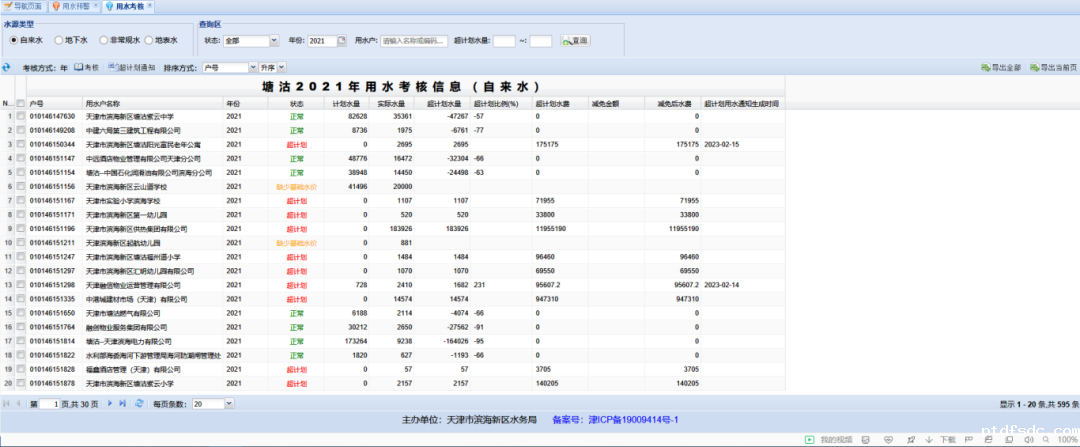Select 自来水 water source radio
Screen dimensions: 1080x447
point(14,41)
